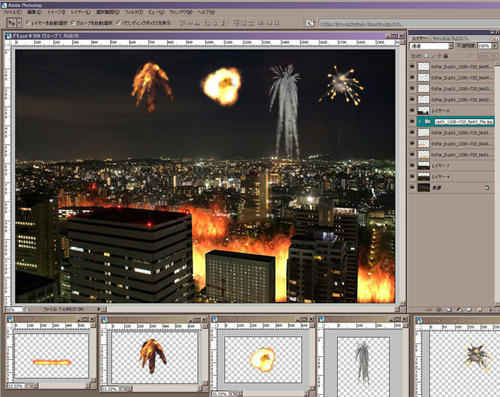Viewport: 500px width, 397px height.
Task: Select the レイヤー 6 layer thumbnail
Action: tap(424, 111)
